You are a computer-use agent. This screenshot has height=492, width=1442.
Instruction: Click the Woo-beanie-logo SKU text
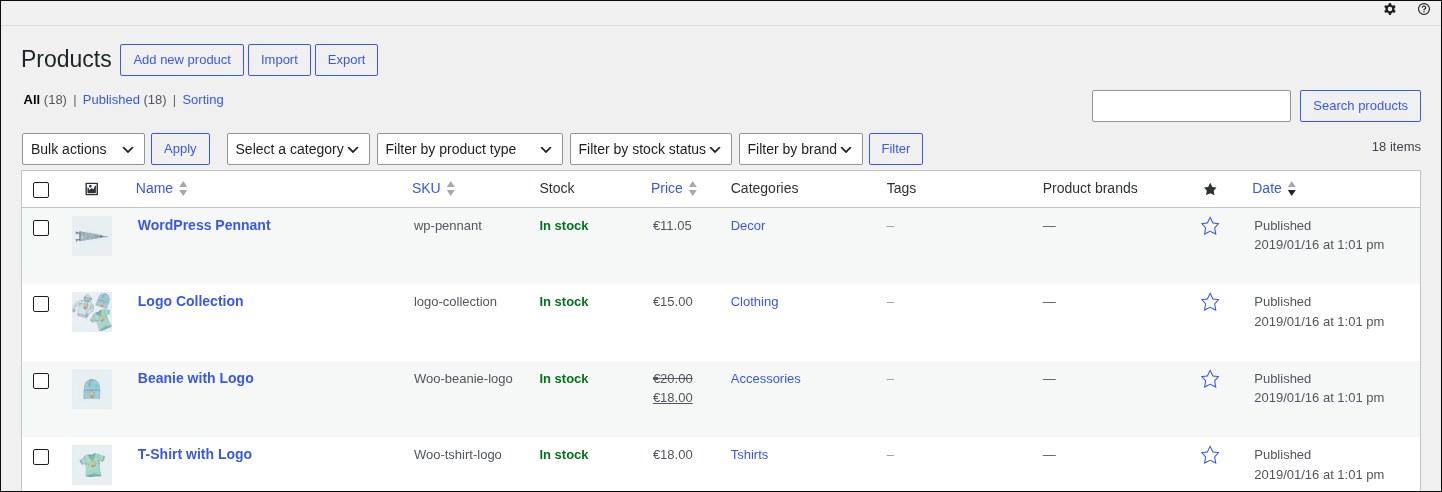463,379
